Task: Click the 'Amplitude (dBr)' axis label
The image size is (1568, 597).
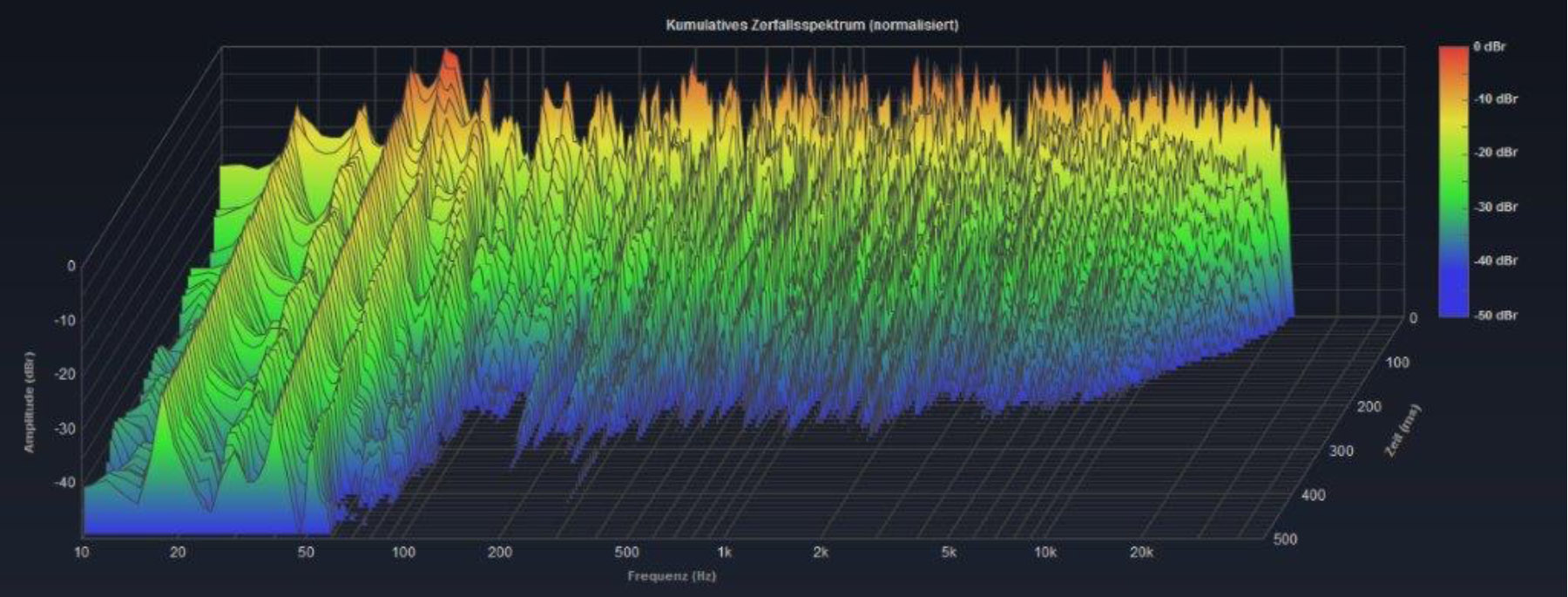Action: (x=30, y=402)
